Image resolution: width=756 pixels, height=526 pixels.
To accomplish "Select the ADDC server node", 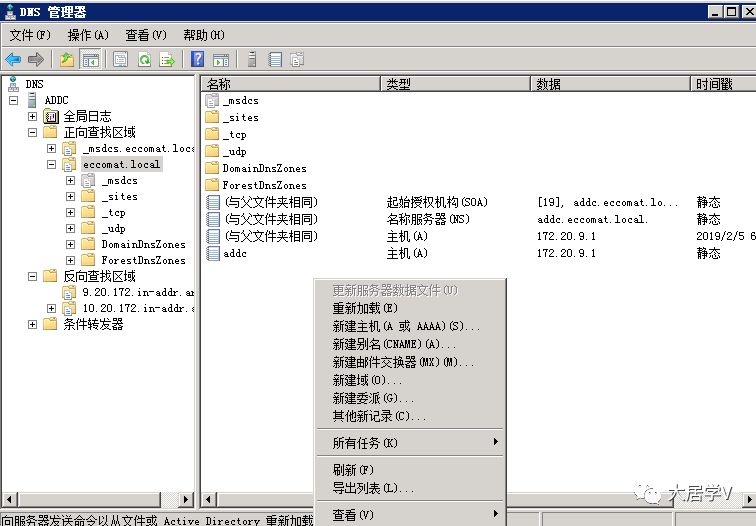I will coord(56,100).
